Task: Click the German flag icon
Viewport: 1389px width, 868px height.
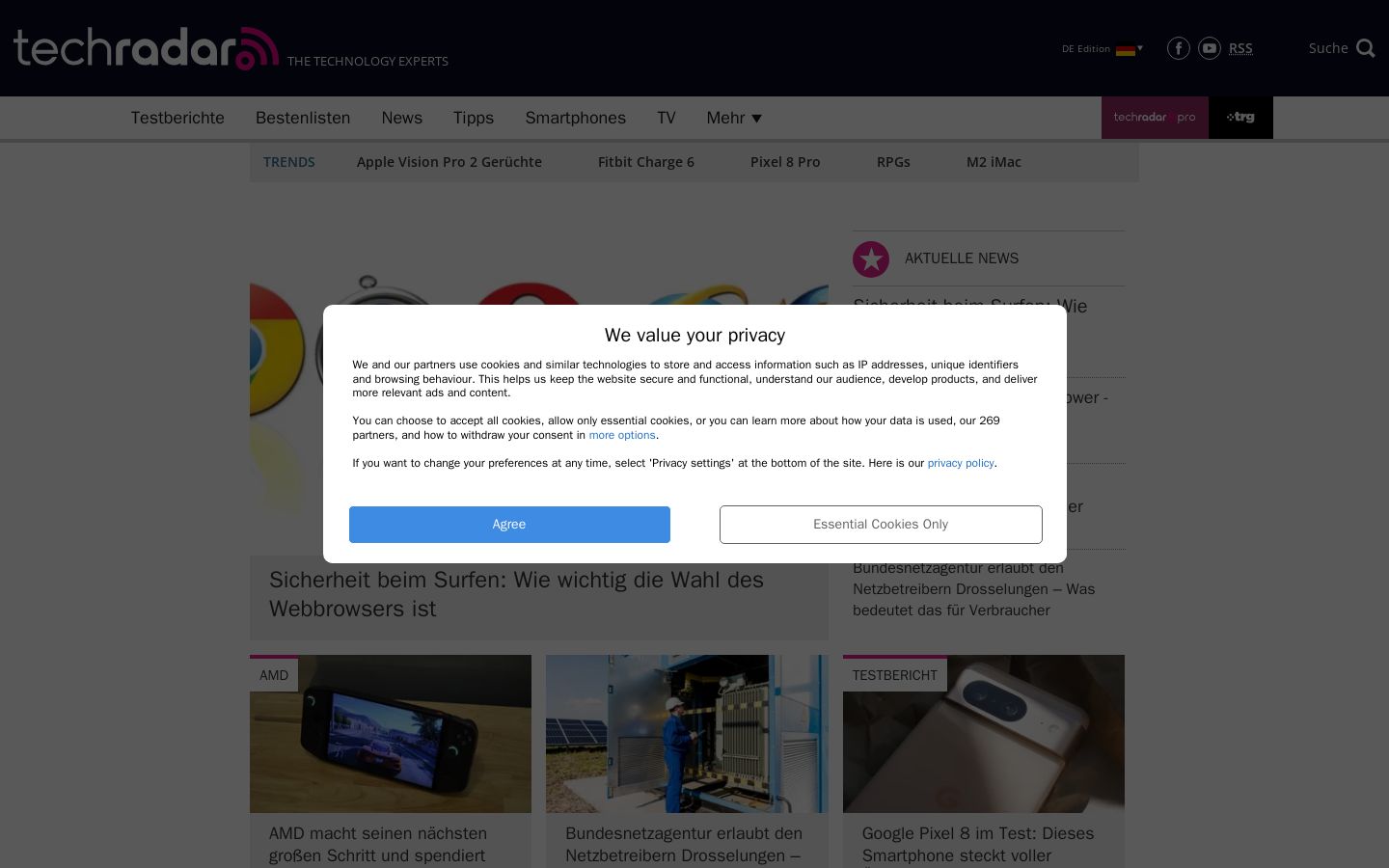Action: [1125, 49]
